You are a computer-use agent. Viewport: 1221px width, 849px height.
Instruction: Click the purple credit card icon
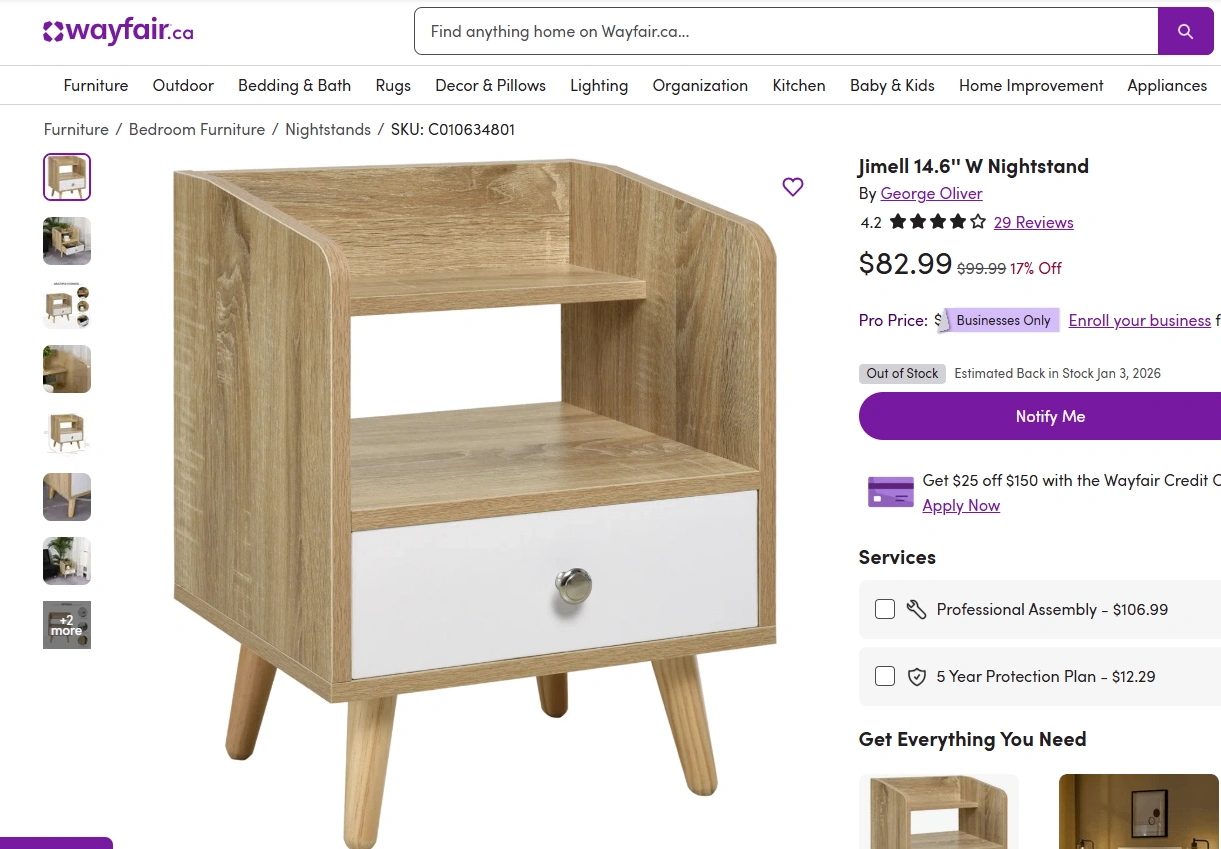coord(890,492)
